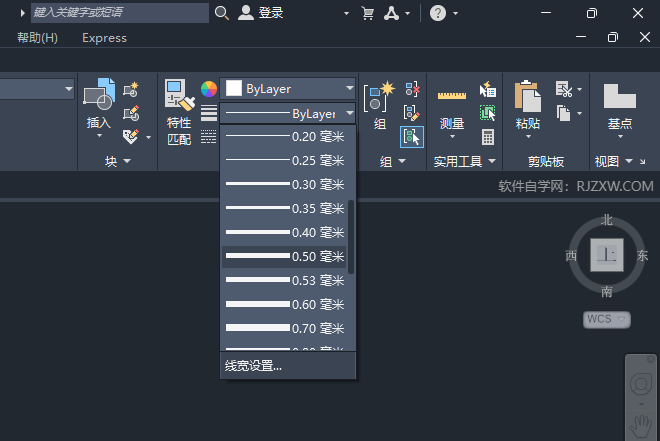This screenshot has height=441, width=660.
Task: Open the 帮助(H) menu
Action: coord(37,38)
